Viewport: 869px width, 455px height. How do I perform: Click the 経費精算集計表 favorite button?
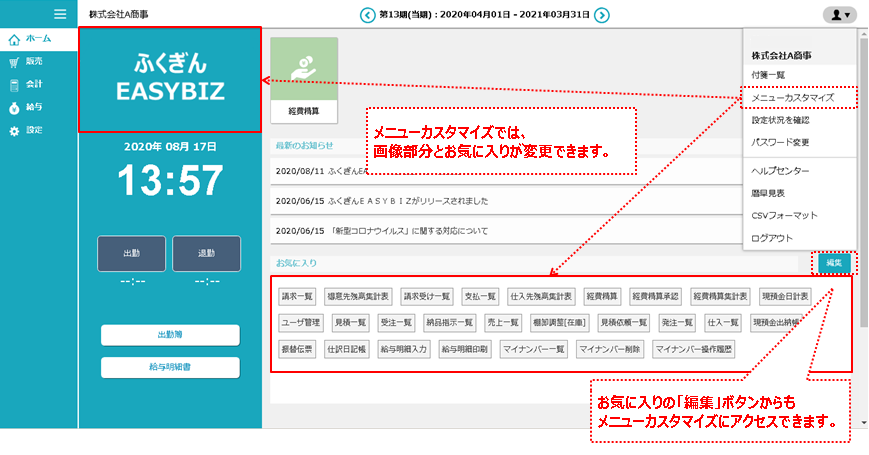(720, 296)
